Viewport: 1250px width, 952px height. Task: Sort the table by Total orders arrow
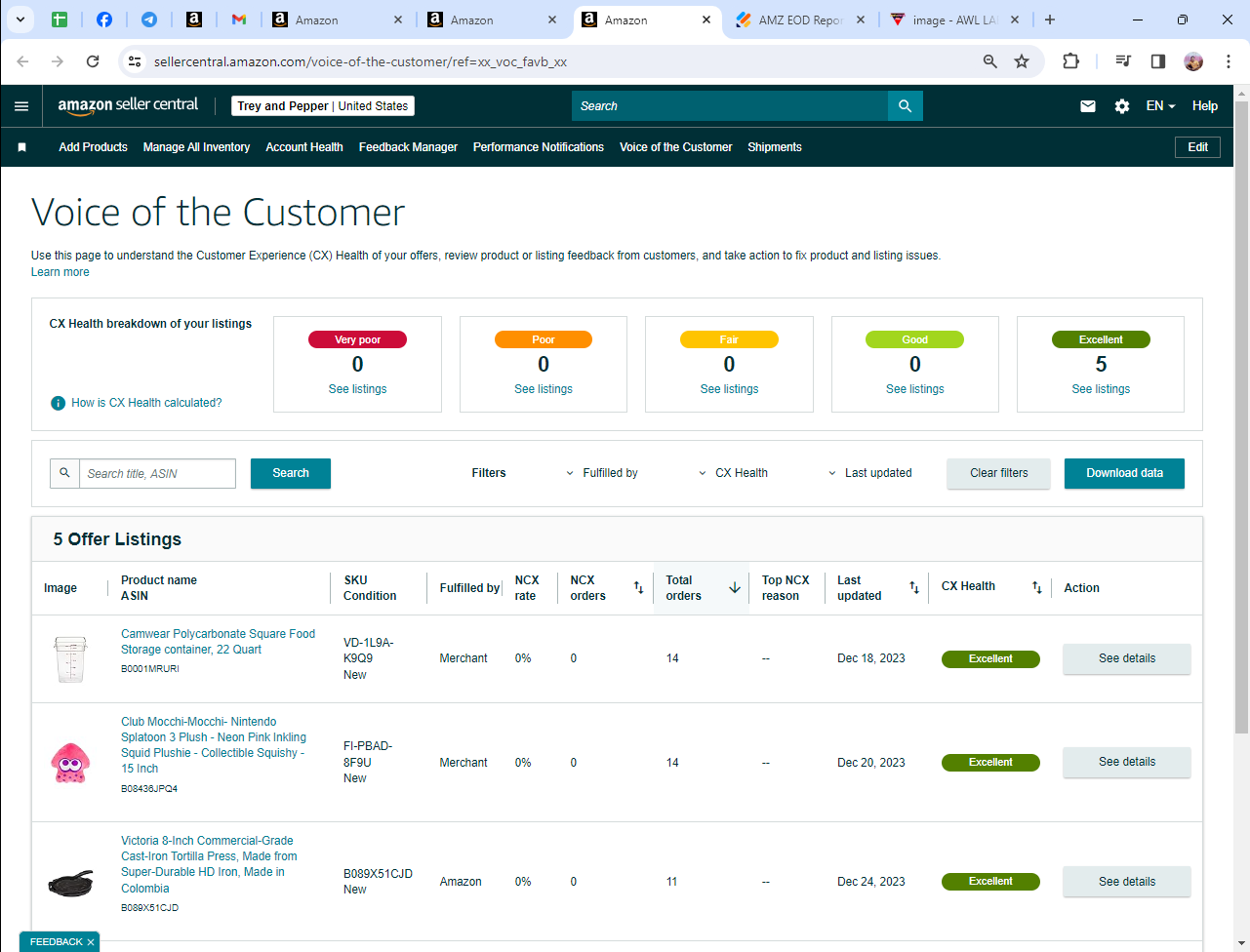735,587
